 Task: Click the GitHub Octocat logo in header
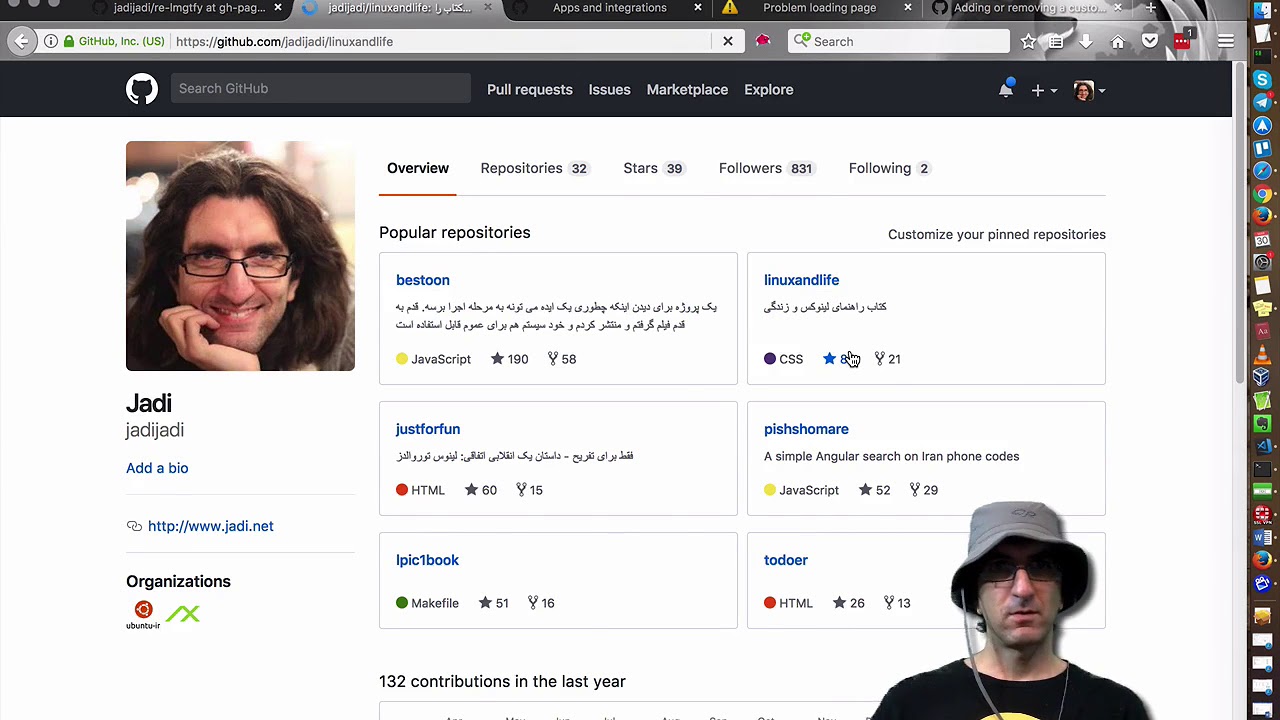tap(142, 89)
